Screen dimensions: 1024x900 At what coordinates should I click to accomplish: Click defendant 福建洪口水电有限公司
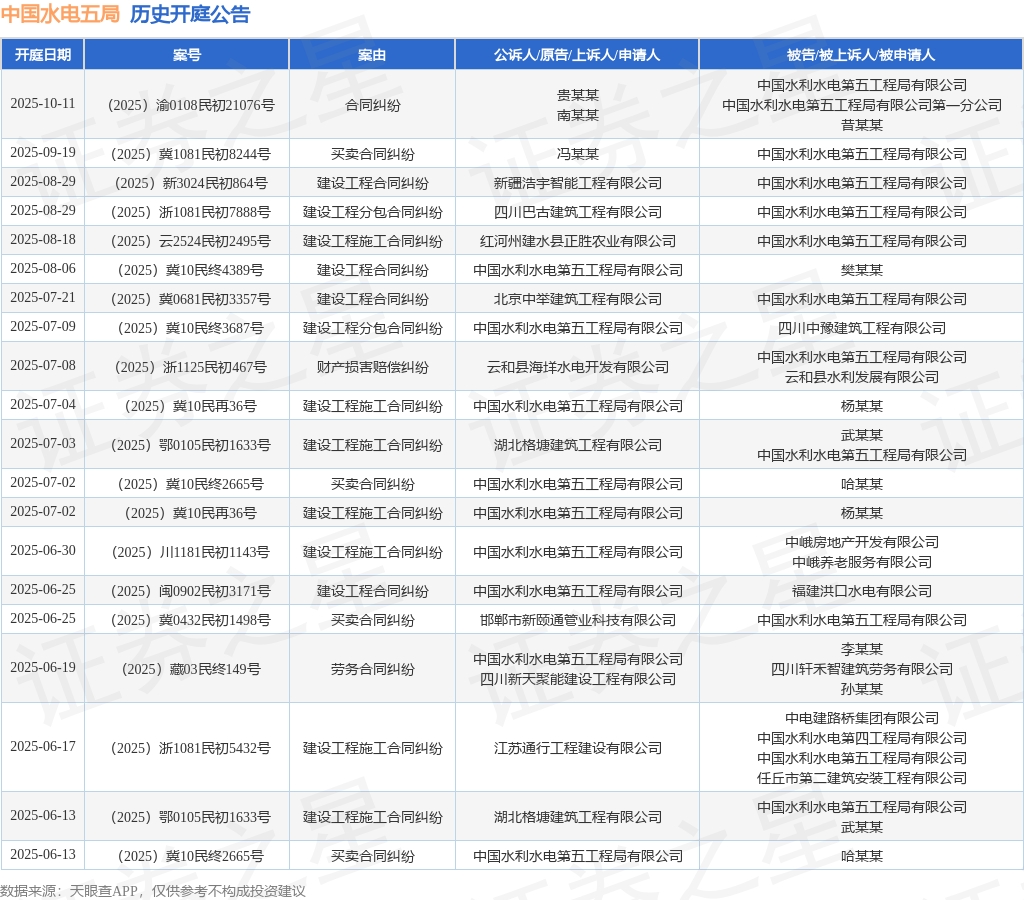click(x=862, y=591)
